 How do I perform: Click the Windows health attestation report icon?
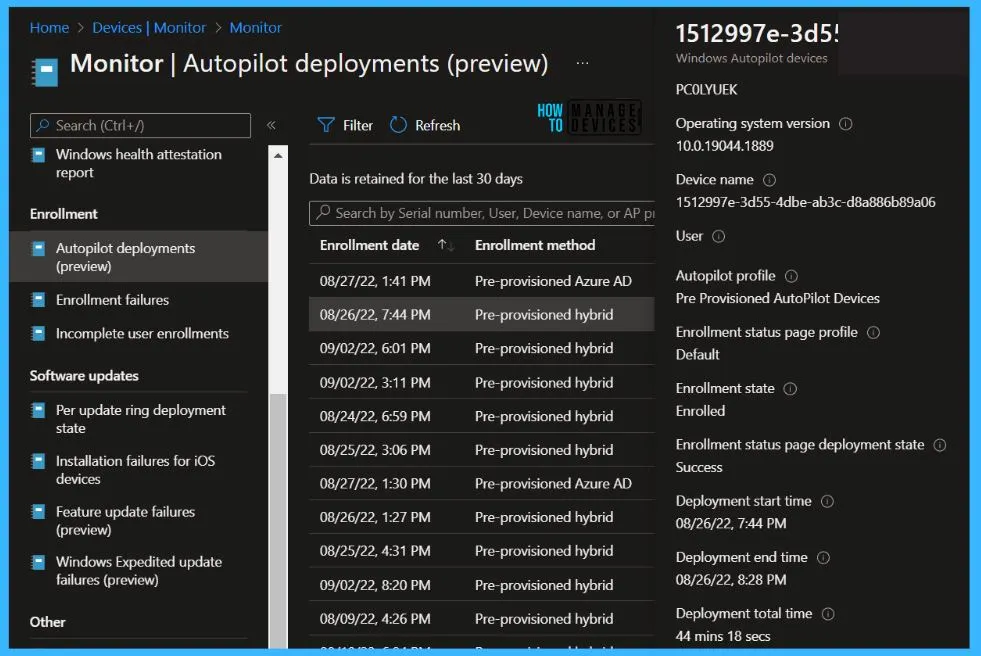click(x=38, y=154)
